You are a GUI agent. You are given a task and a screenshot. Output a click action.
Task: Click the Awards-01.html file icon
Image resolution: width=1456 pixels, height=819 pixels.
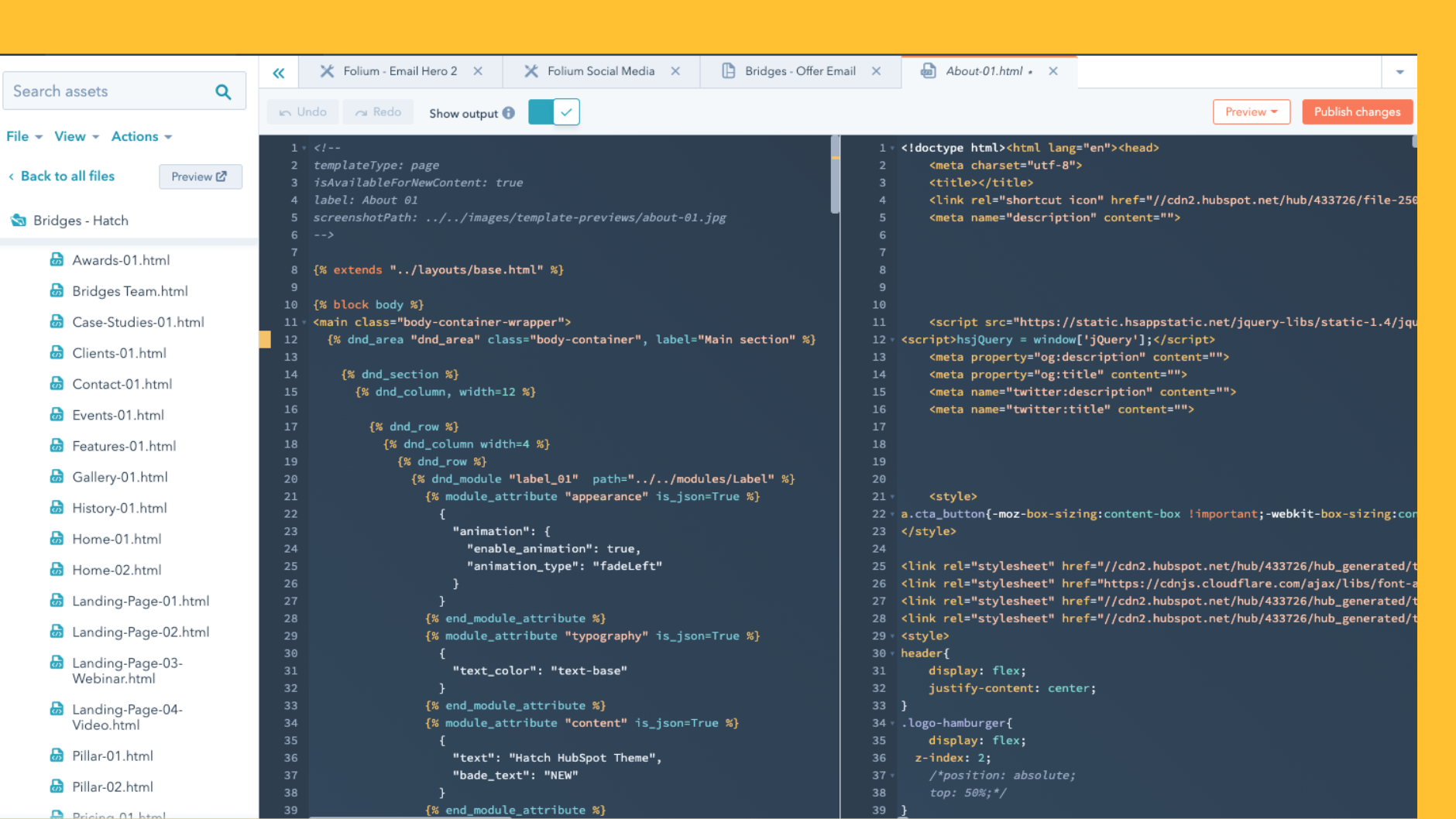[57, 259]
